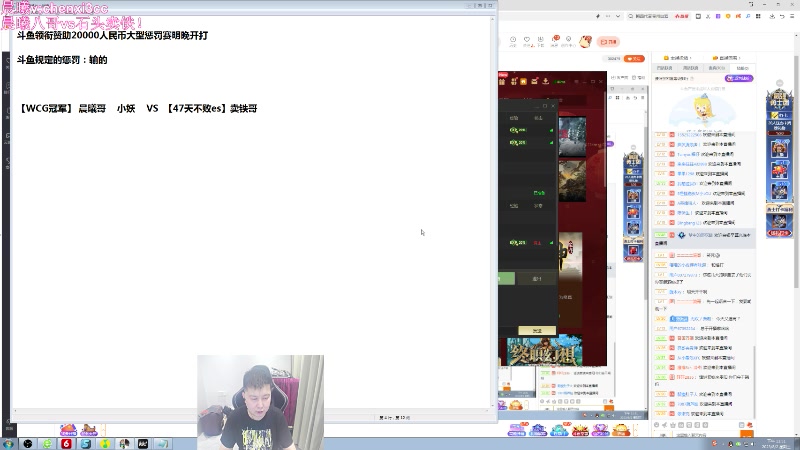Click the browser undo arrow icon
This screenshot has height=450, width=800.
coord(782,16)
